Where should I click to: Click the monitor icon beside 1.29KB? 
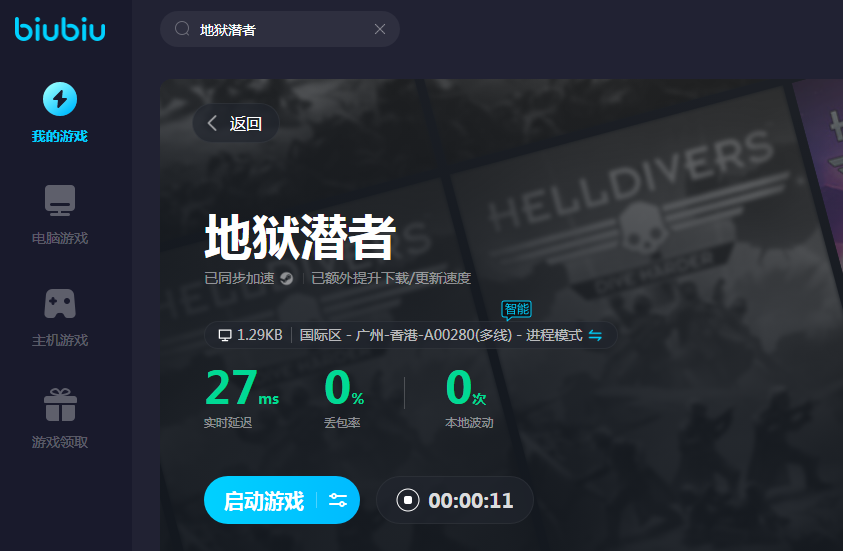tap(225, 335)
